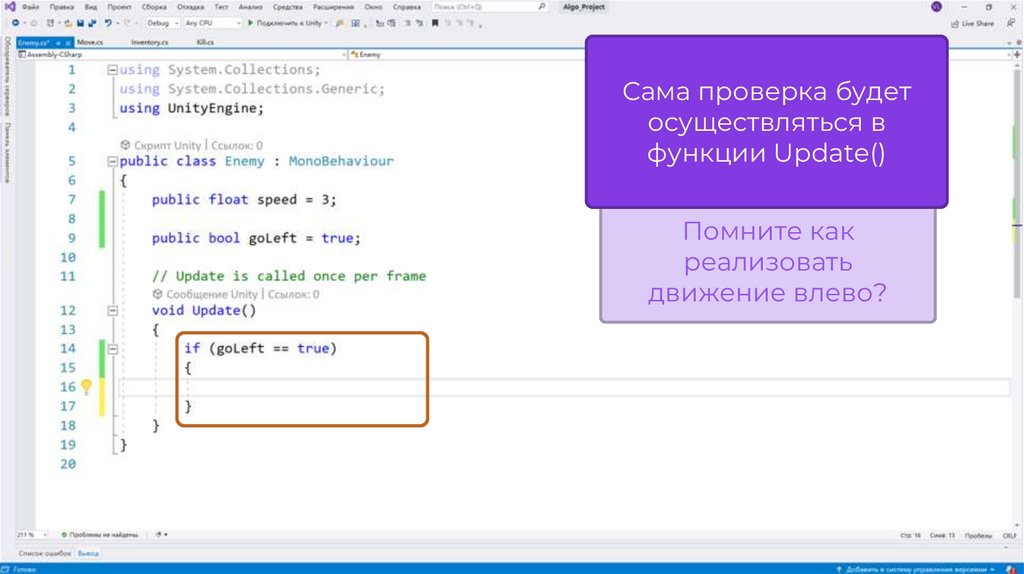Open the zoom level 211 % dropdown
The image size is (1024, 574).
pyautogui.click(x=32, y=535)
